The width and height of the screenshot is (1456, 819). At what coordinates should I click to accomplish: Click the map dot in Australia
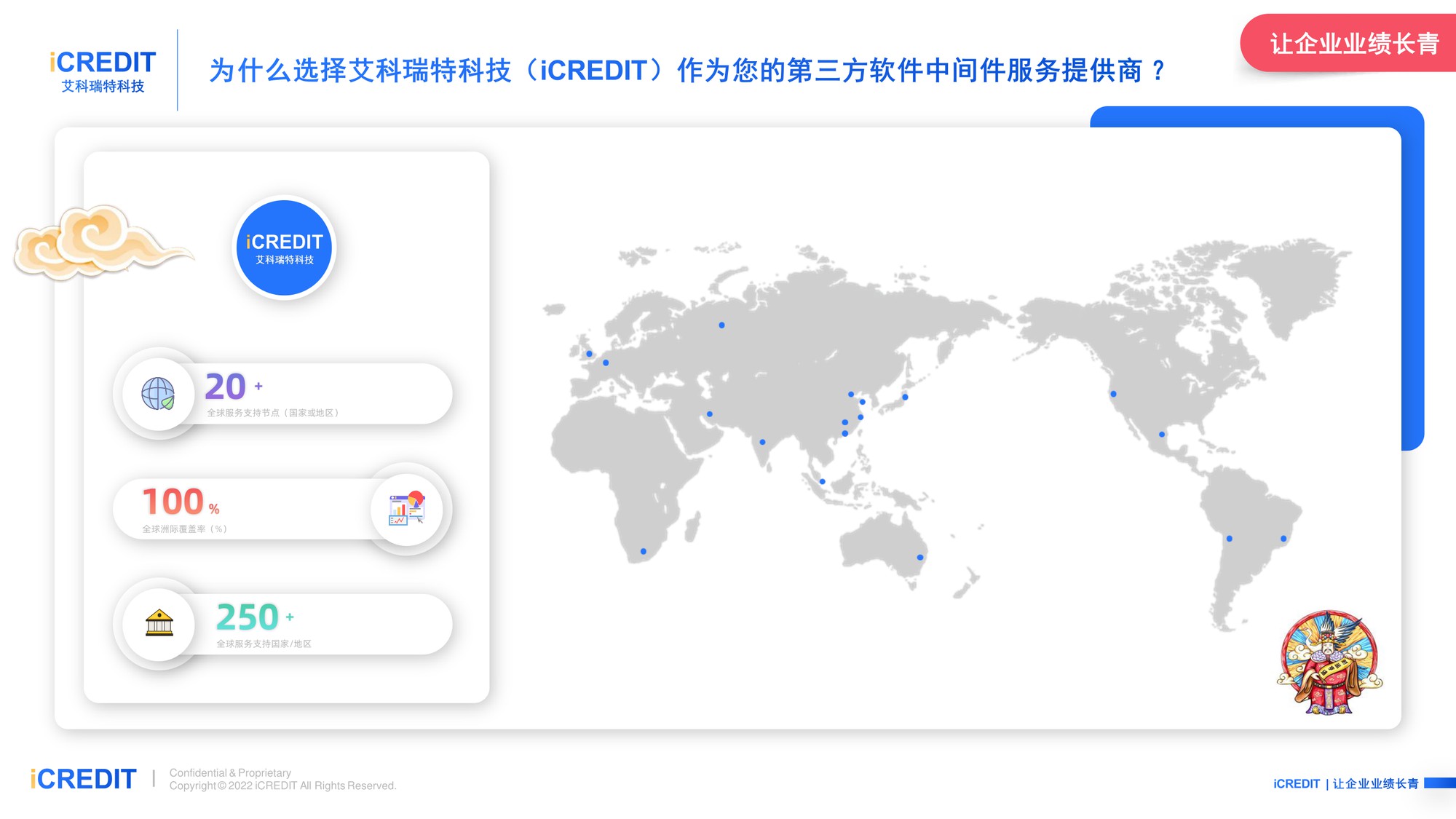tap(920, 558)
